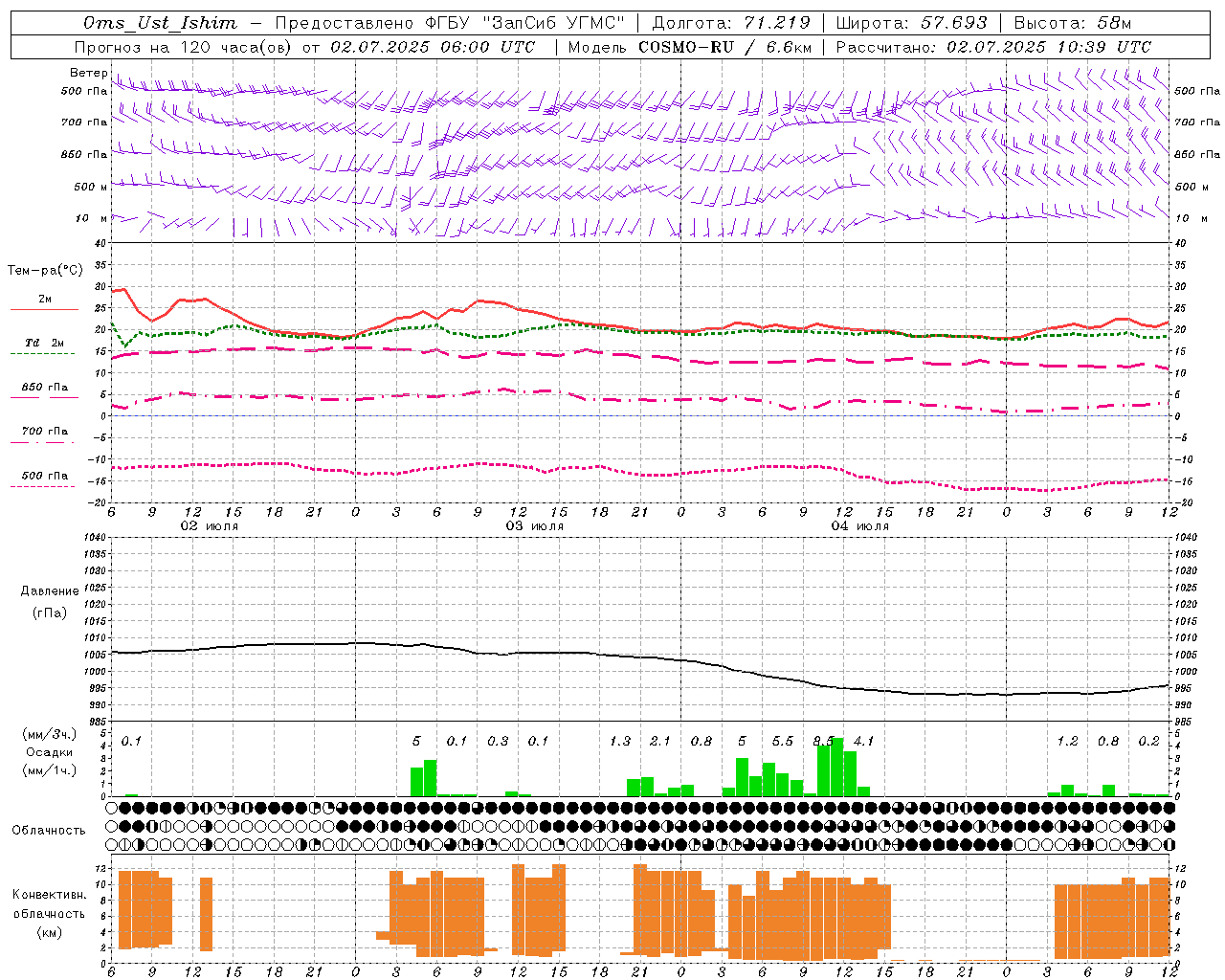Click the 4.1 precipitation total value
1225x980 pixels.
point(863,741)
